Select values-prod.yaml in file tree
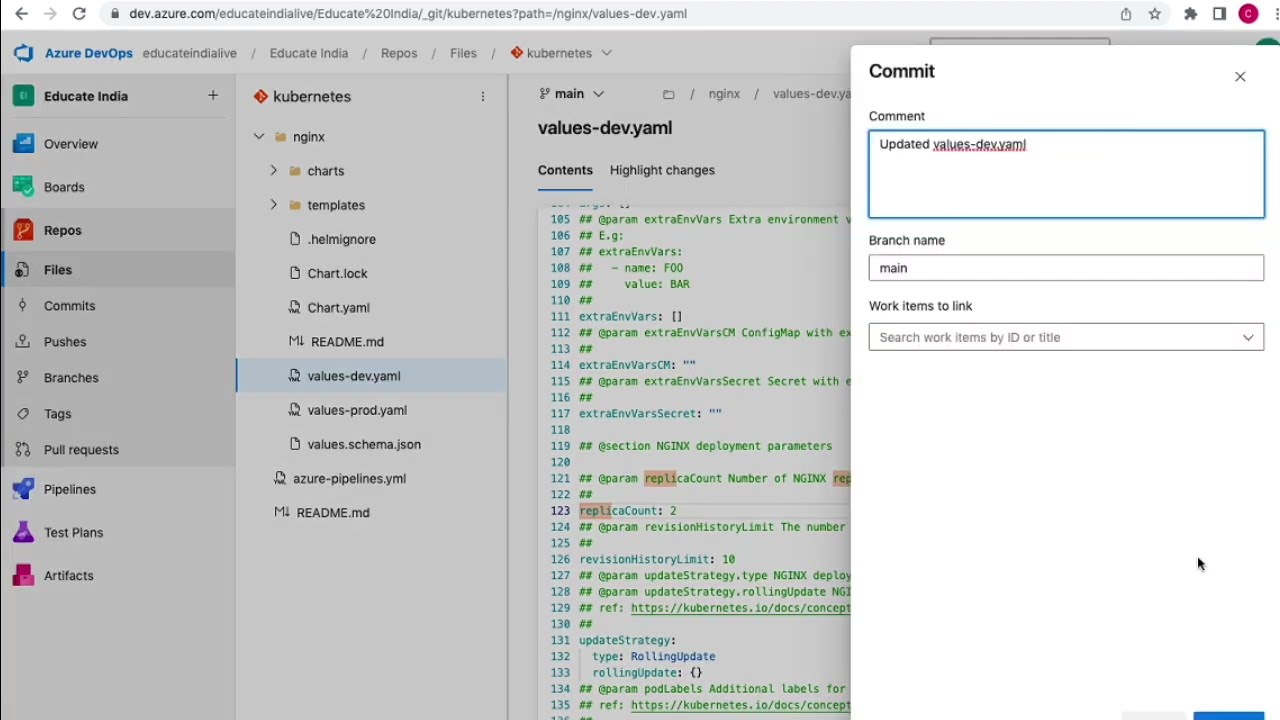 point(356,410)
